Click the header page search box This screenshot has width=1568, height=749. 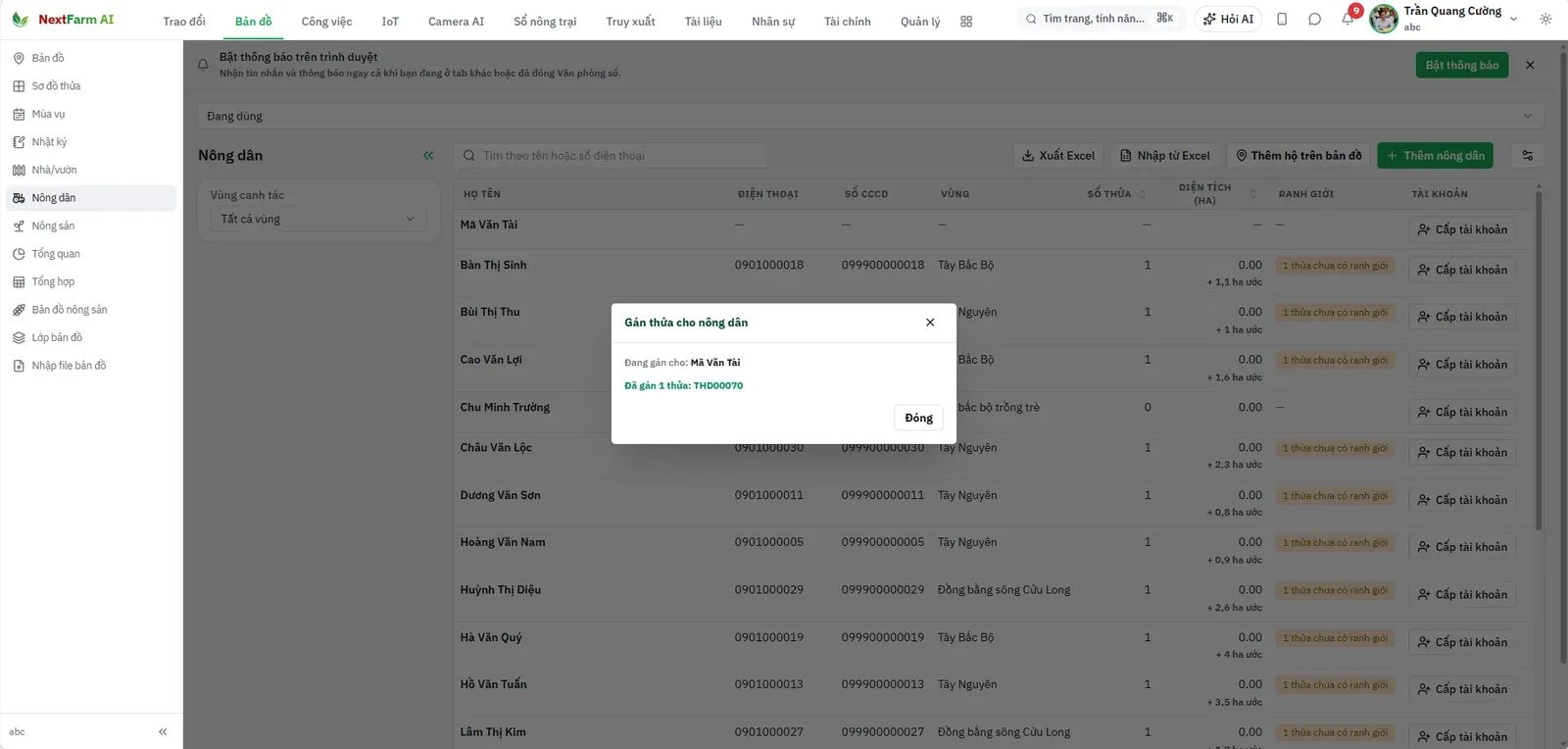coord(1102,19)
